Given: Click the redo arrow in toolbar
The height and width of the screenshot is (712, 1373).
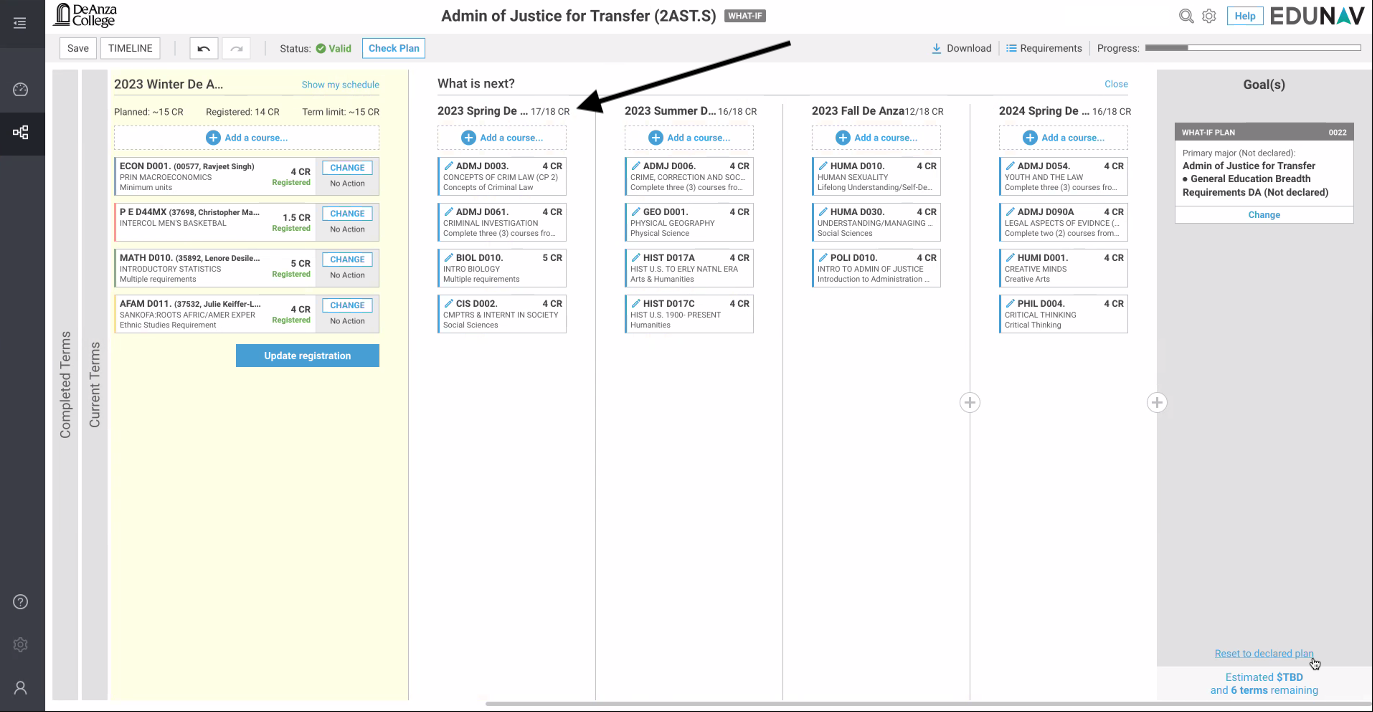Looking at the screenshot, I should click(236, 48).
